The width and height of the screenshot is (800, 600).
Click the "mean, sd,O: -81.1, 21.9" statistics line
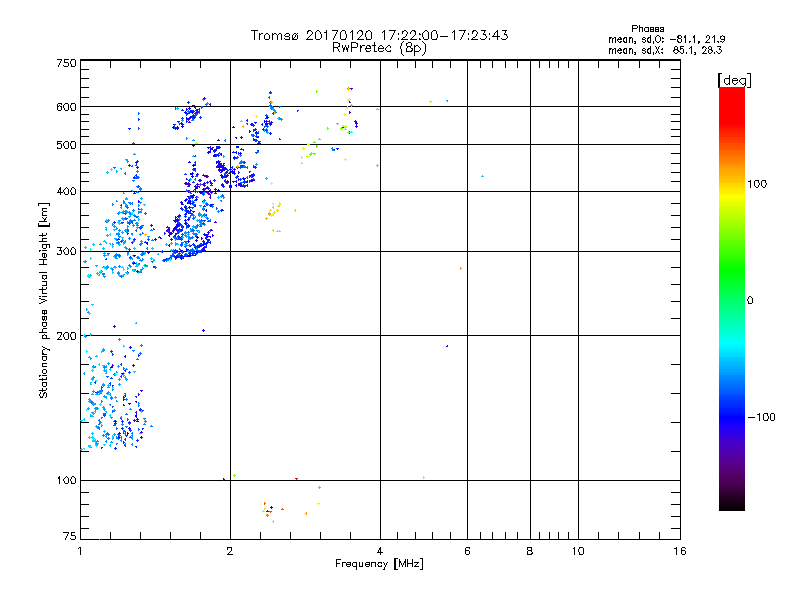coord(666,39)
